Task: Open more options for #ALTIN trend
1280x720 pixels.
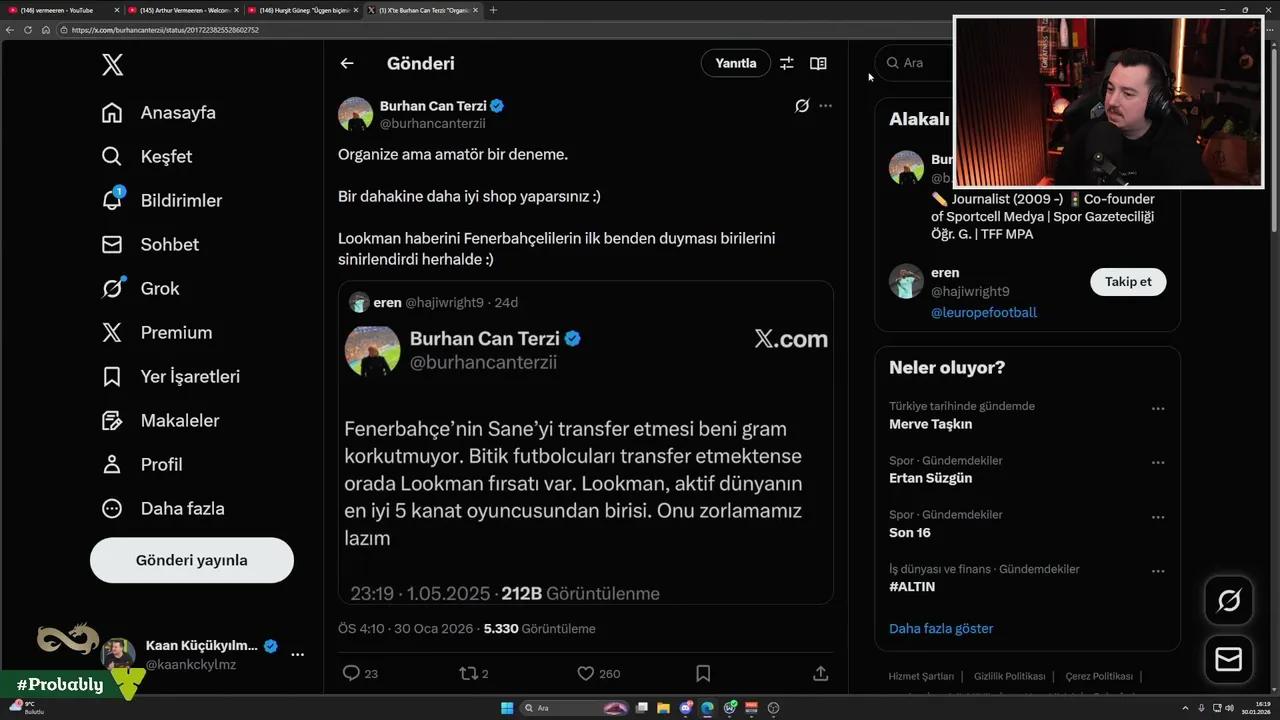Action: (1158, 572)
